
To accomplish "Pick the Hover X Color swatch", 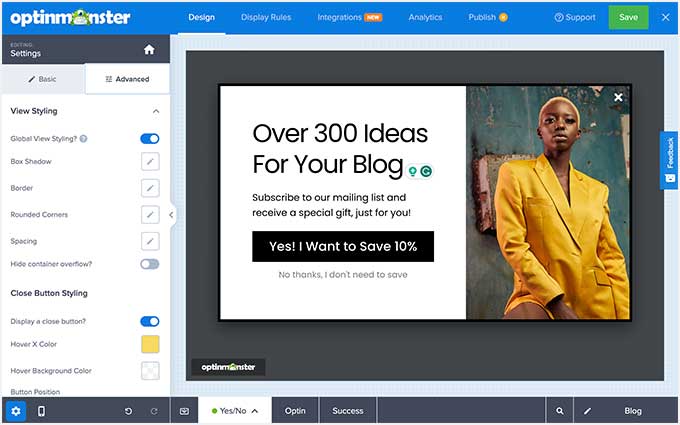I will (150, 345).
